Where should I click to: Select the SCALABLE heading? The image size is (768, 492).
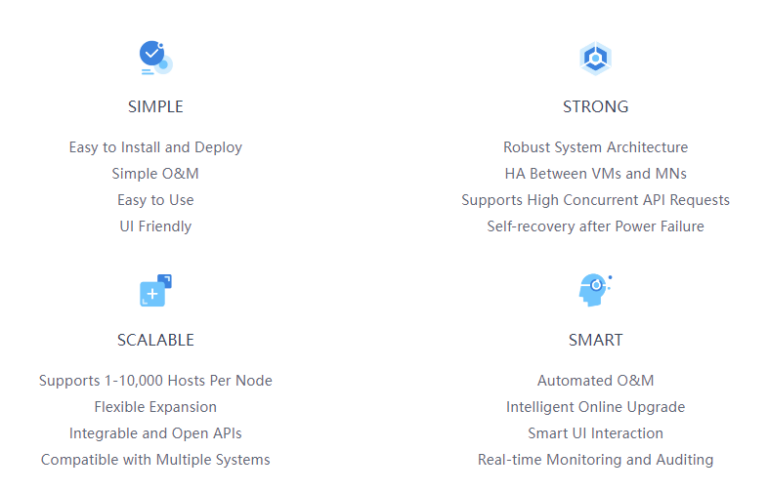tap(156, 340)
